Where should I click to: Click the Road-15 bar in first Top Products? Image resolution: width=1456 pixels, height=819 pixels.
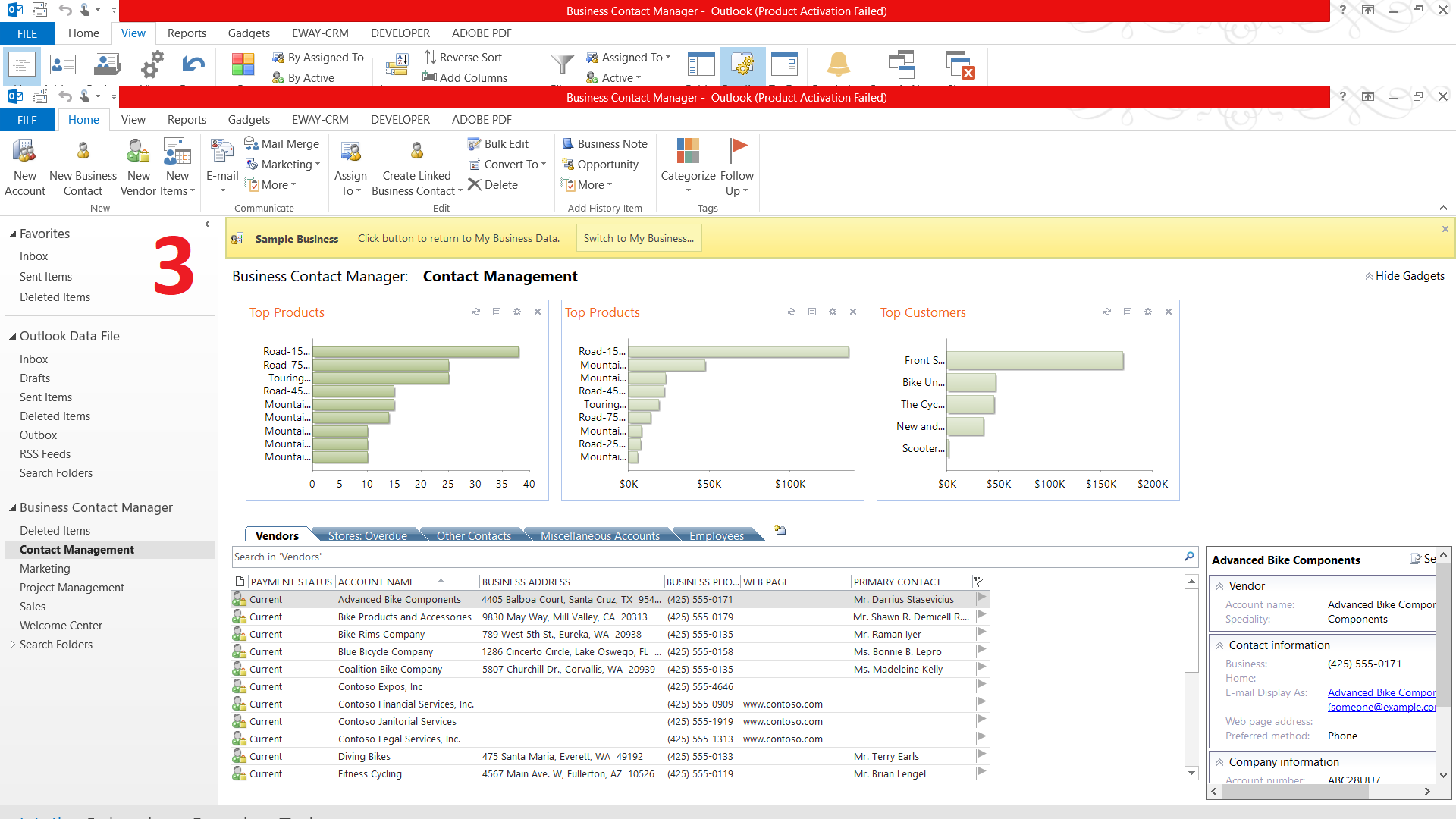tap(416, 352)
